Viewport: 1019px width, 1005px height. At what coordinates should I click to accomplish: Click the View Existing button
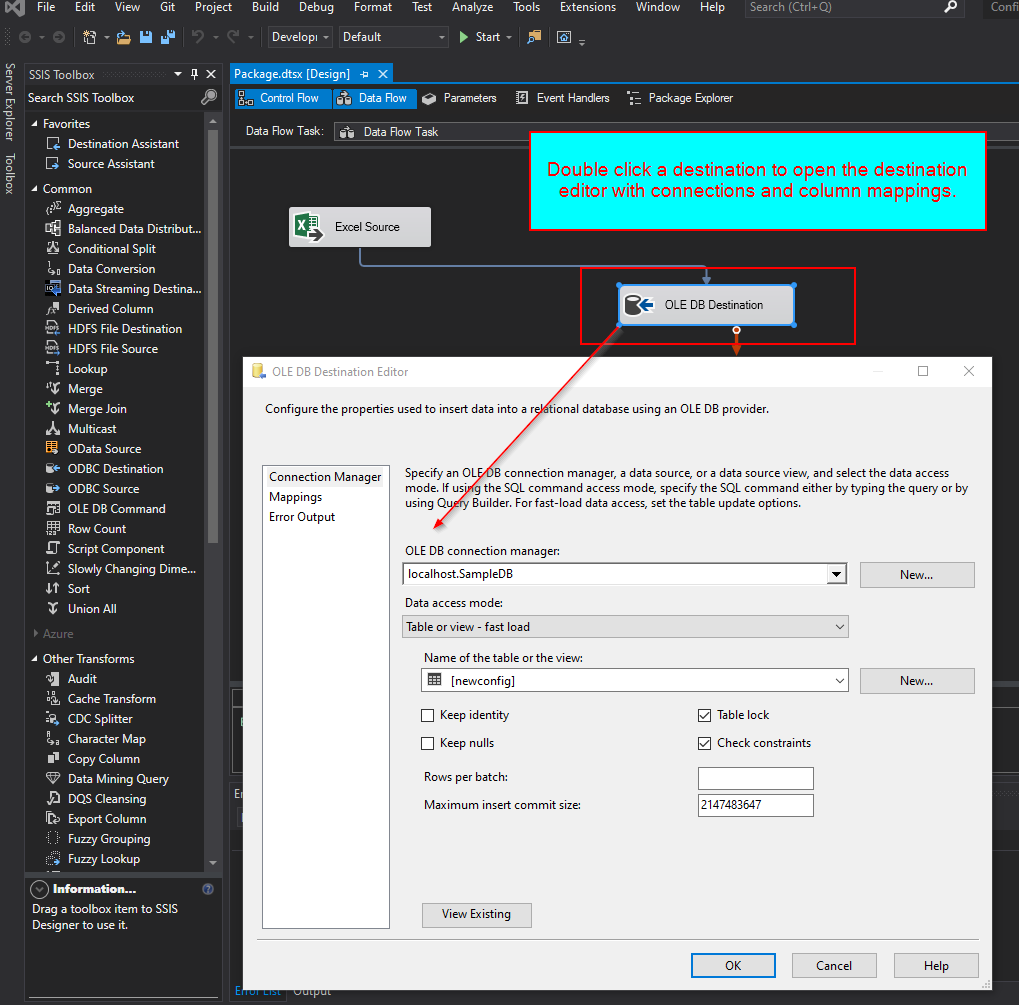click(476, 915)
